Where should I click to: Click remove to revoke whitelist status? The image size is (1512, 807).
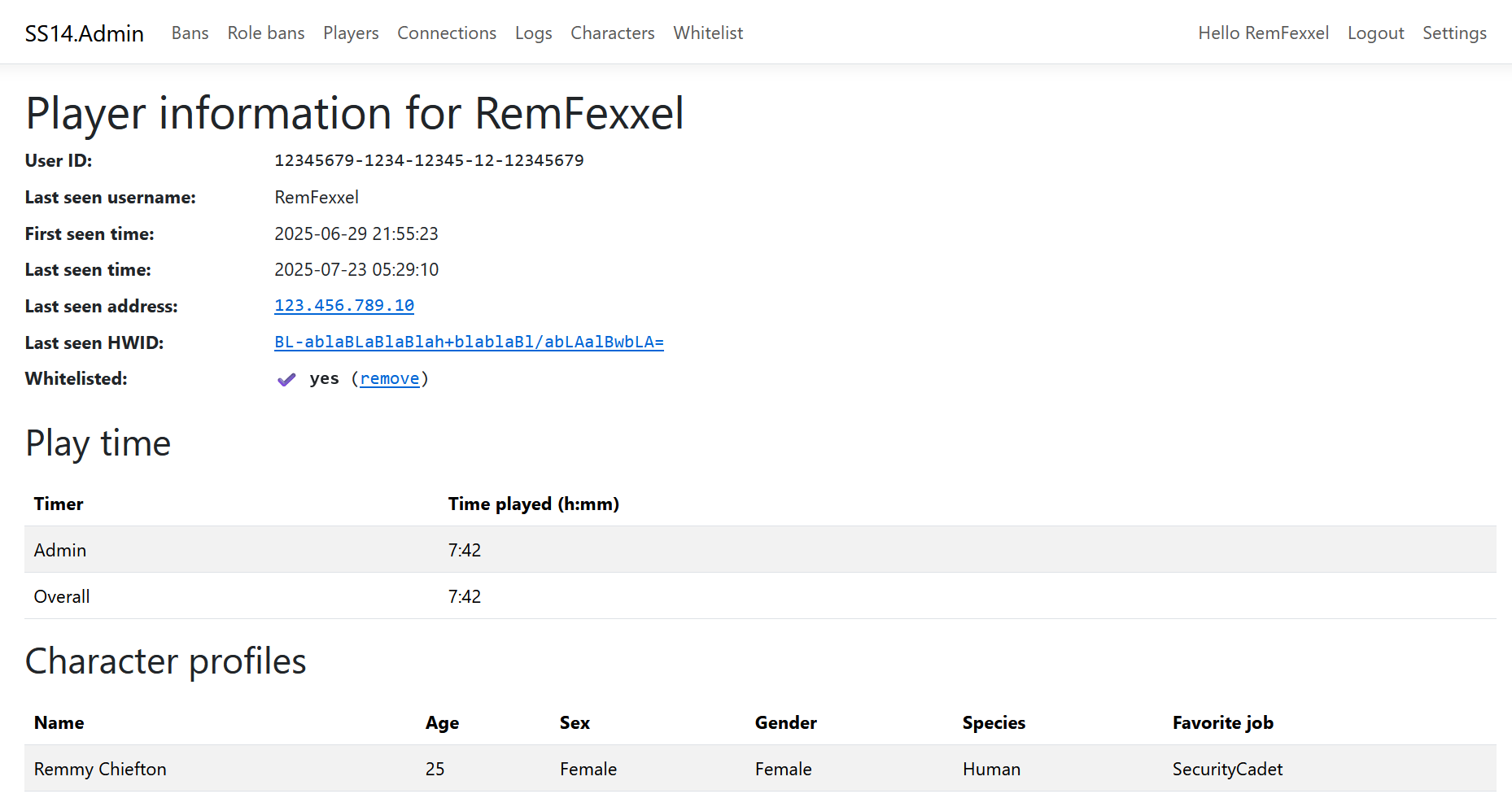pos(389,379)
